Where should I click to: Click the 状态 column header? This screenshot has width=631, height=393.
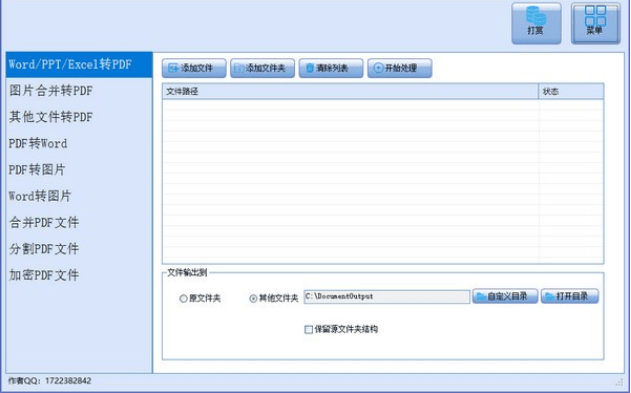571,91
